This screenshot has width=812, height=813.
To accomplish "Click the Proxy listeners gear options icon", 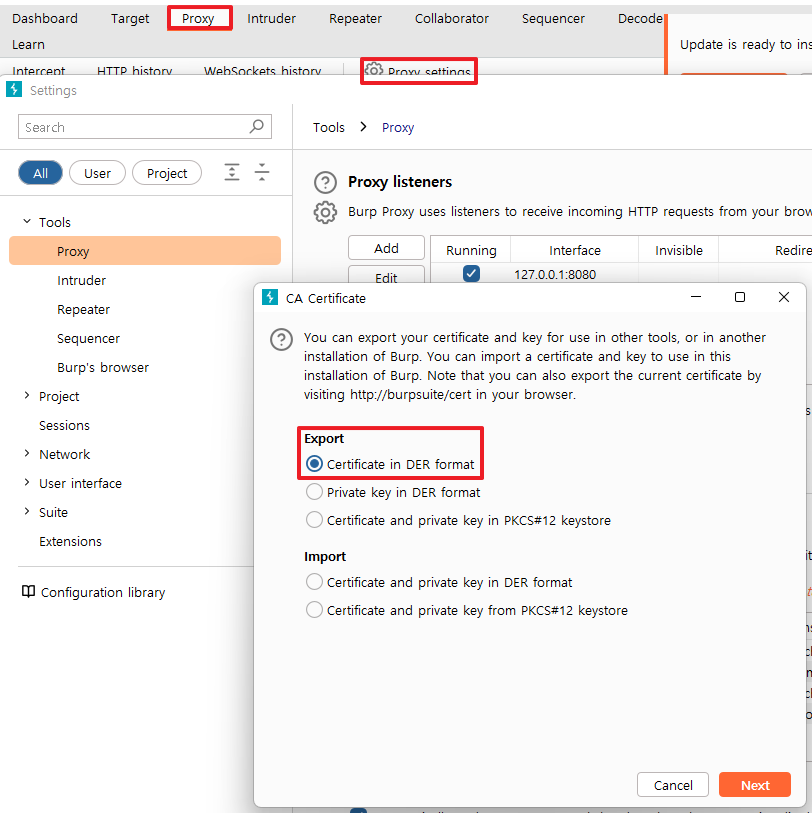I will [325, 212].
